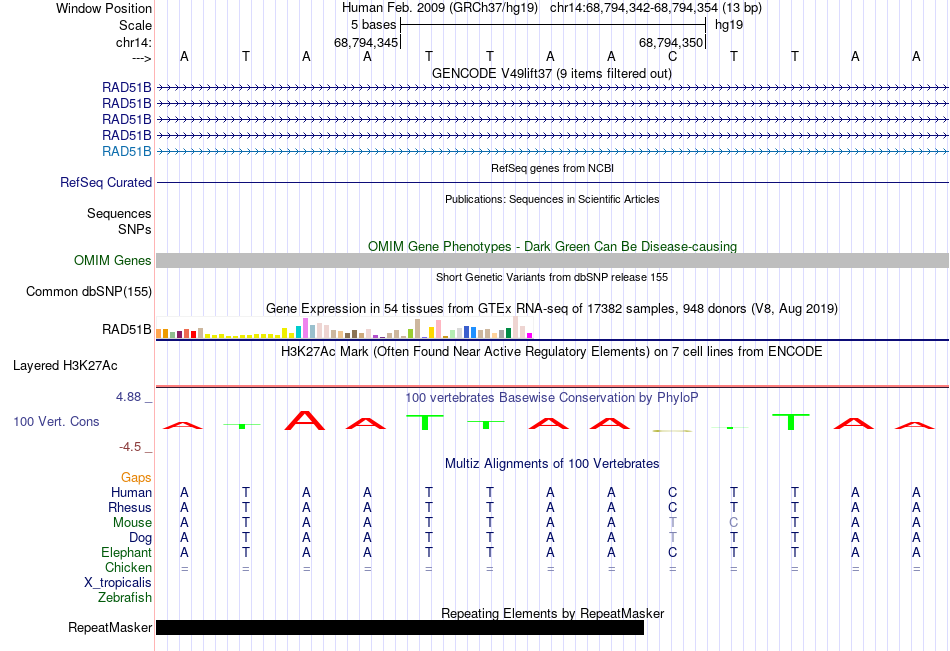The image size is (950, 651).
Task: Click the SNPs track label
Action: click(135, 229)
